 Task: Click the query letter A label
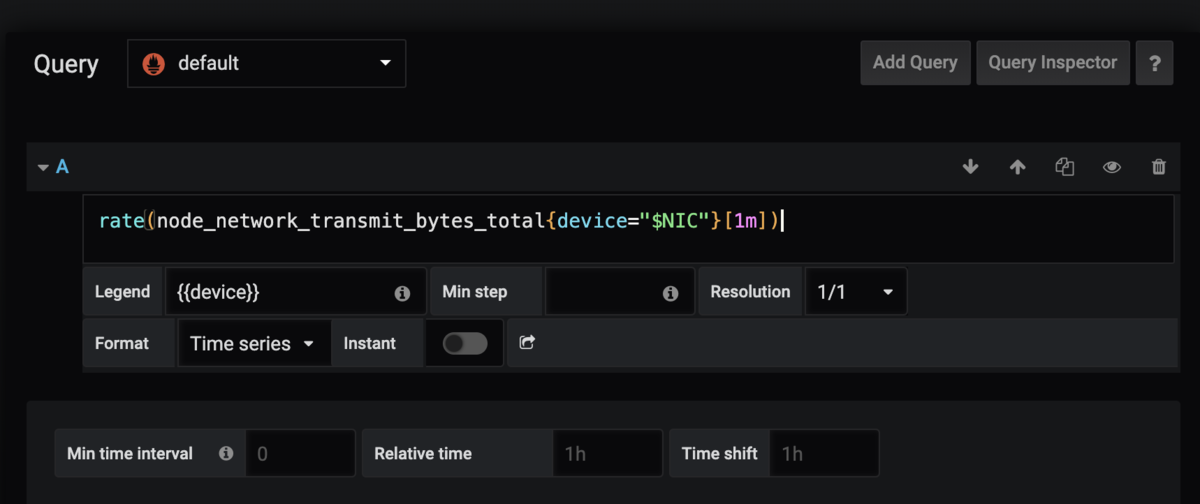[62, 167]
